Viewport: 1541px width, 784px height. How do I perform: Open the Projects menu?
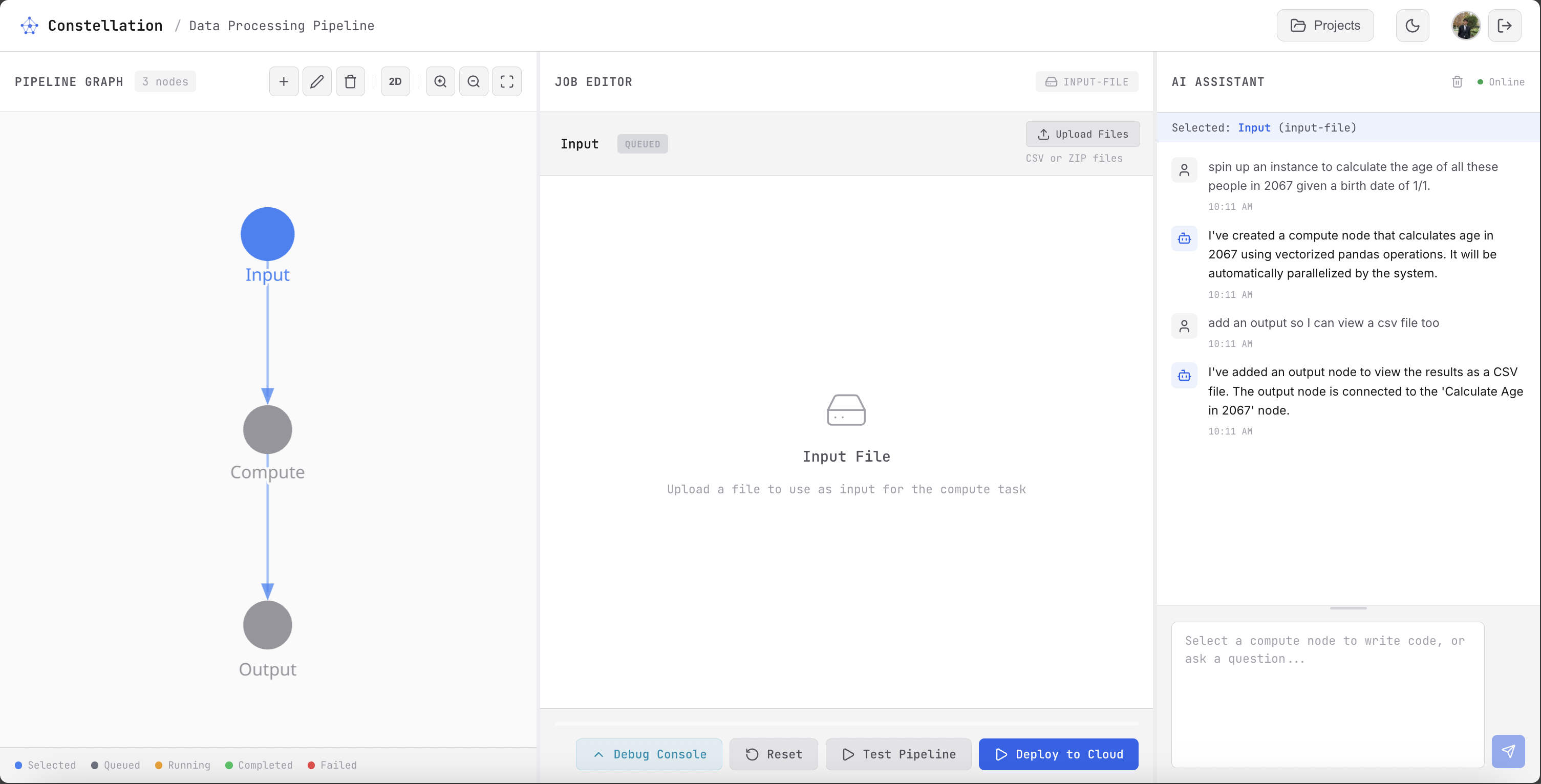tap(1325, 26)
